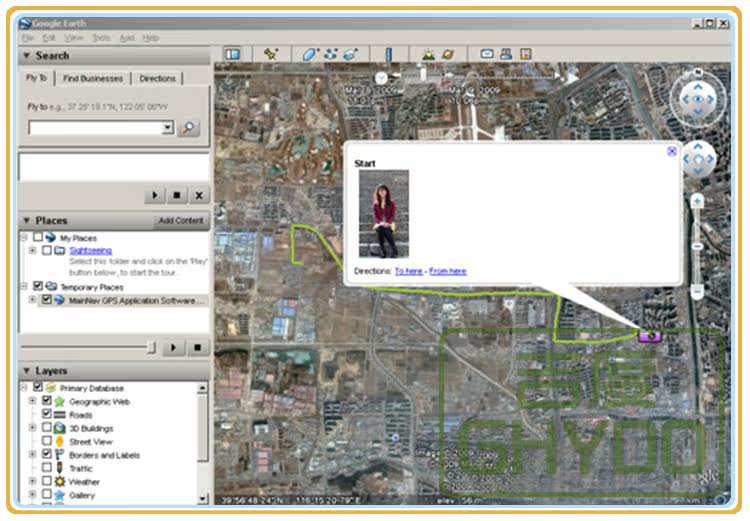
Task: Click the View in Google Maps icon
Action: 526,54
